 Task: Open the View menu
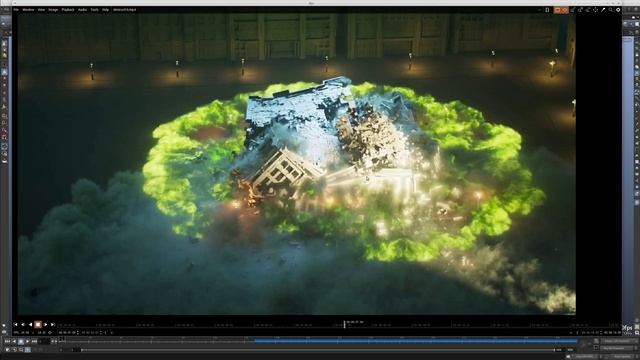click(41, 9)
